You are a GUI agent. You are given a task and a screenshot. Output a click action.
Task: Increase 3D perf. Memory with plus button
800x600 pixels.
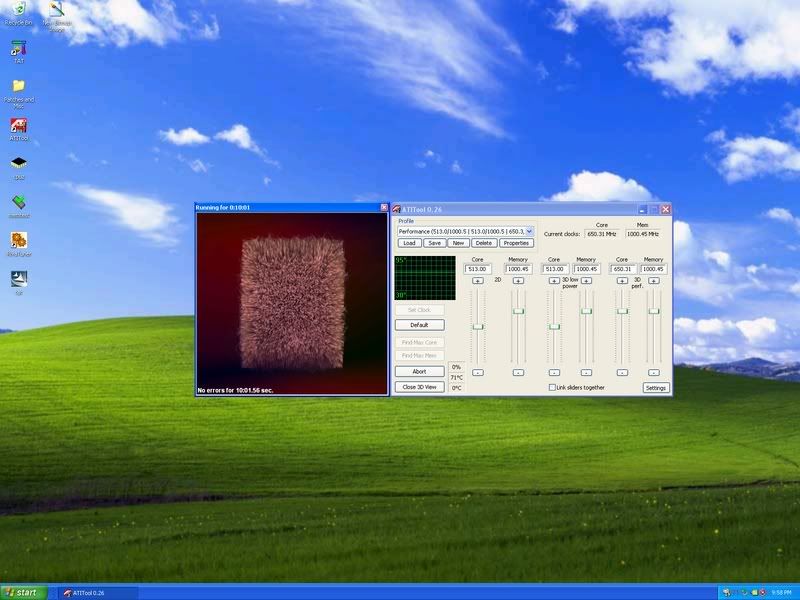pos(654,281)
